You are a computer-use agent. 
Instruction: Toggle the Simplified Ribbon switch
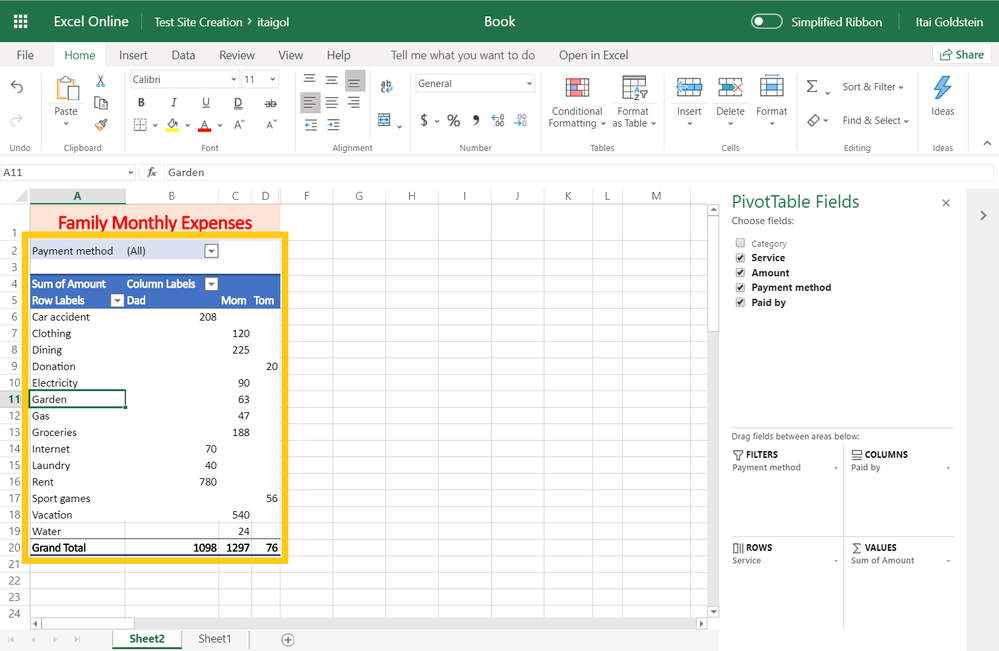pyautogui.click(x=766, y=22)
